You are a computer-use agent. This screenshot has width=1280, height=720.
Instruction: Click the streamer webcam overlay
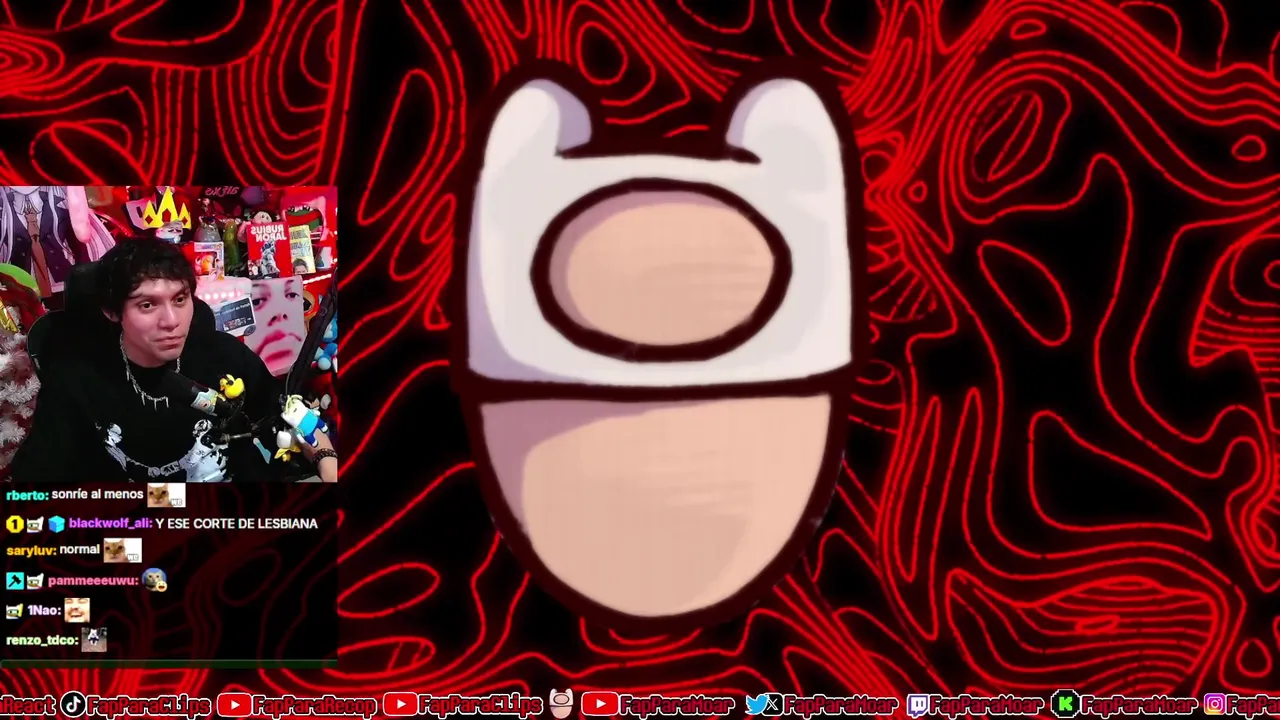point(168,334)
